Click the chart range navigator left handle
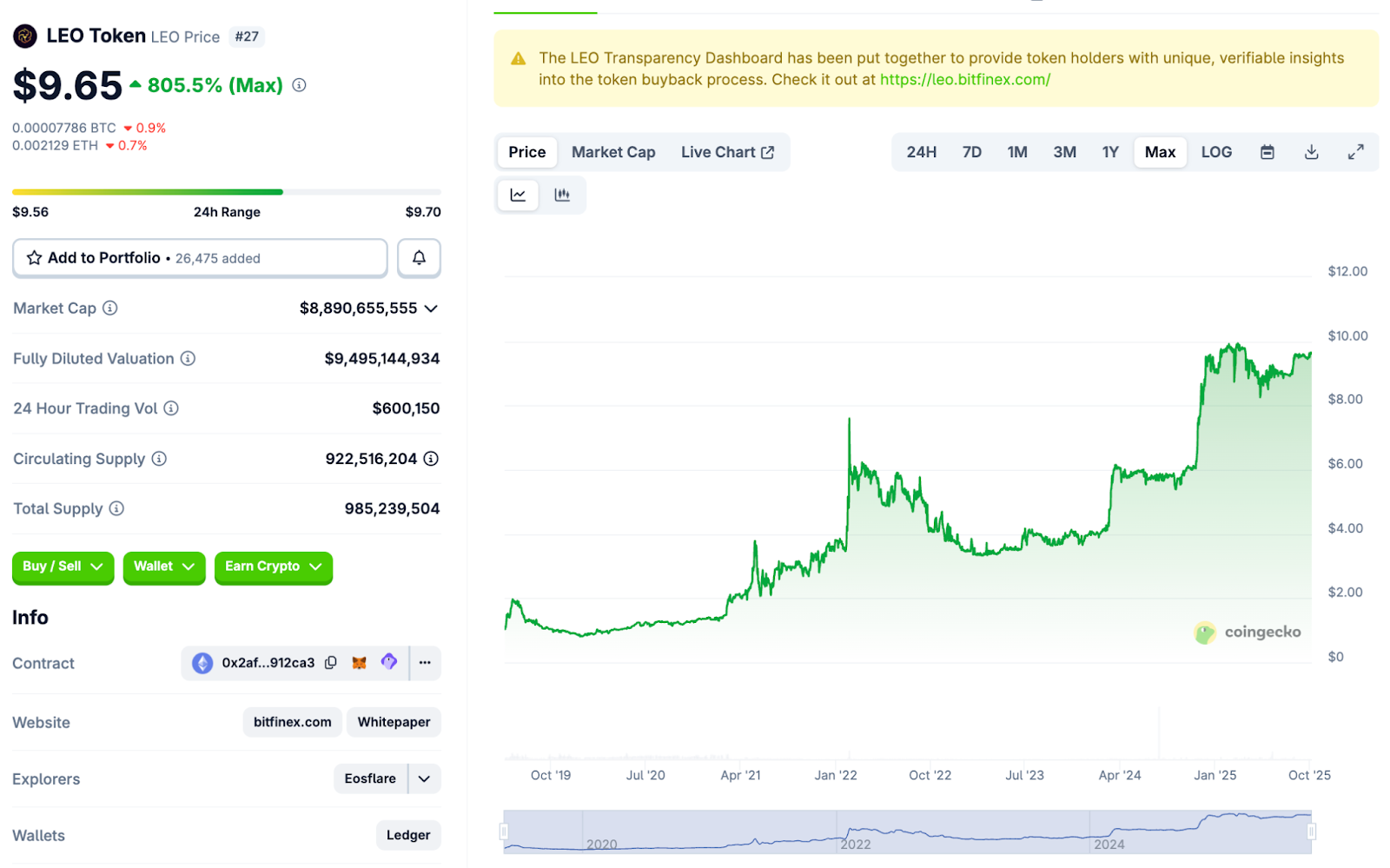Viewport: 1390px width, 868px height. point(504,832)
